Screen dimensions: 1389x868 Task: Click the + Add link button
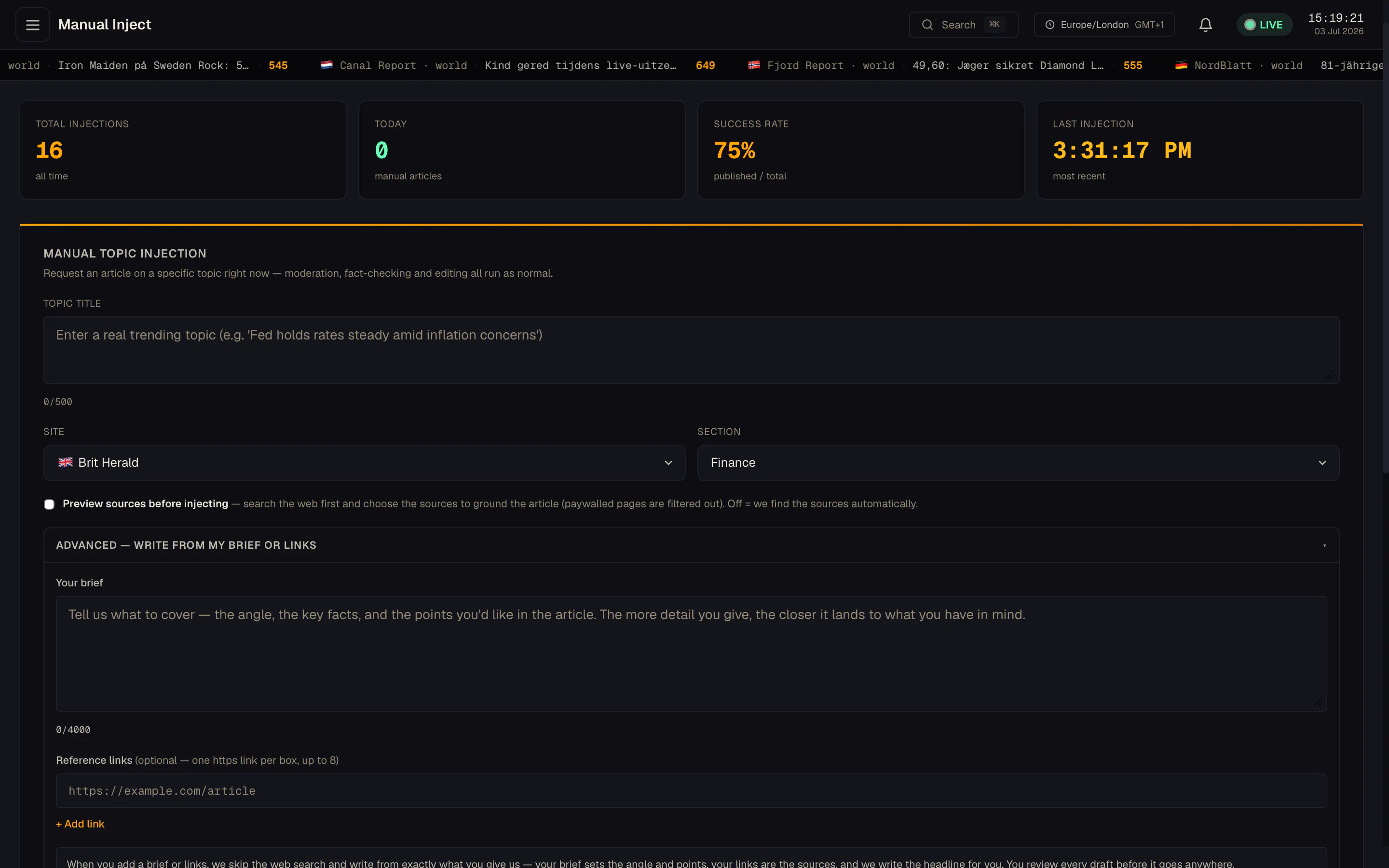(81, 824)
